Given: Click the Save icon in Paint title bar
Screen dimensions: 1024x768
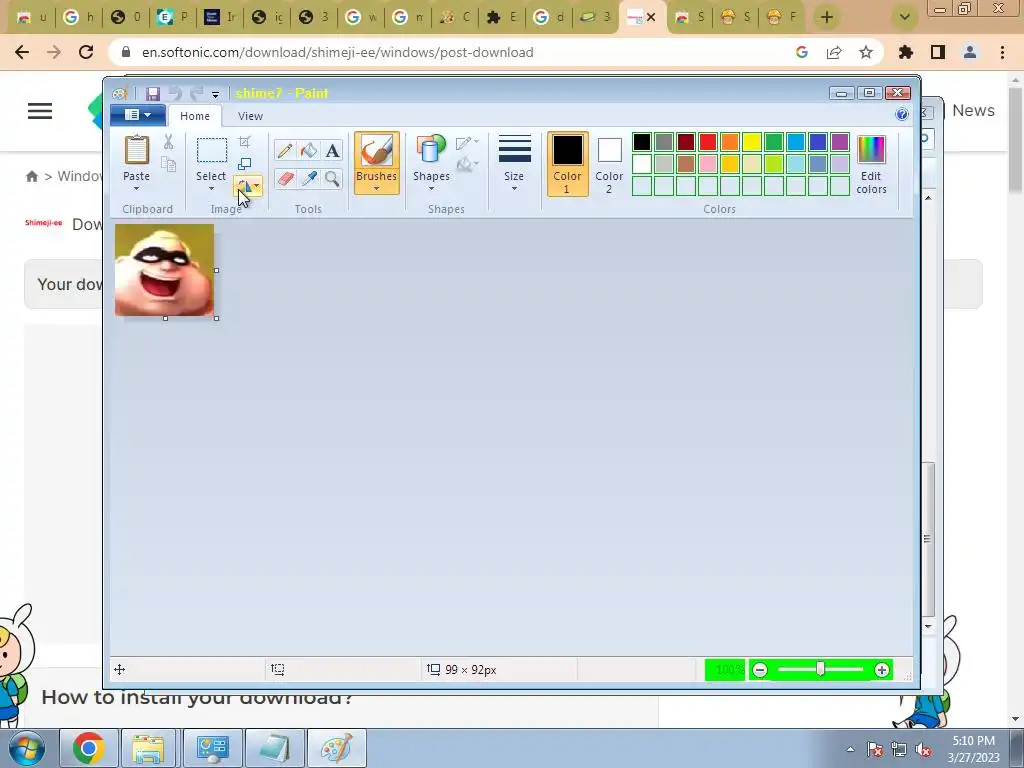Looking at the screenshot, I should pyautogui.click(x=153, y=93).
